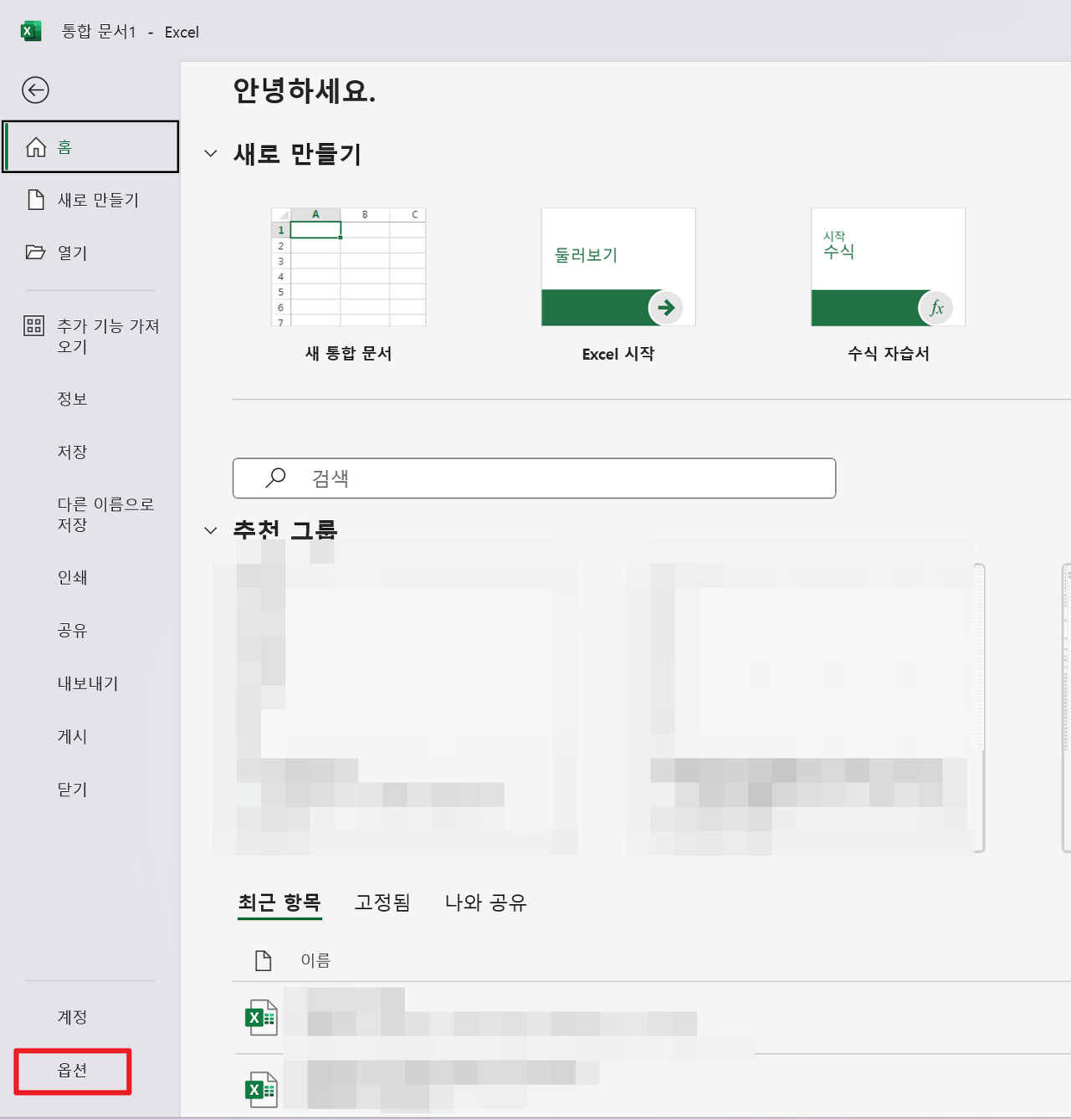Open 계정 in the sidebar
The width and height of the screenshot is (1071, 1120).
tap(72, 1017)
